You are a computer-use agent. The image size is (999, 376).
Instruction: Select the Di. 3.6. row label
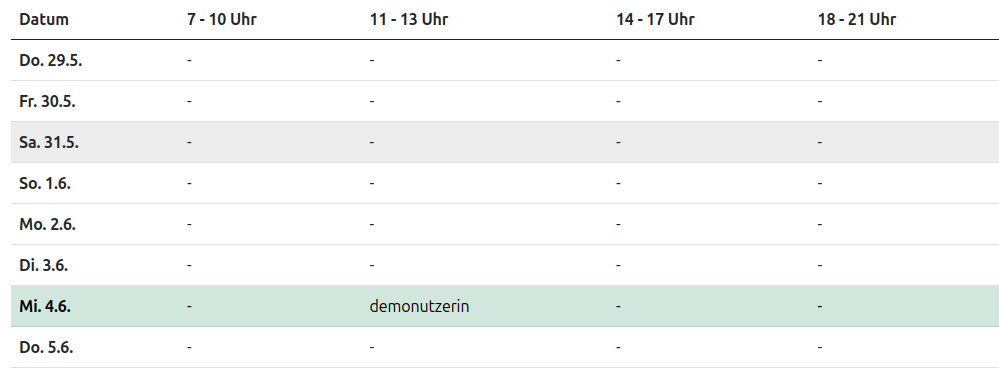click(43, 266)
